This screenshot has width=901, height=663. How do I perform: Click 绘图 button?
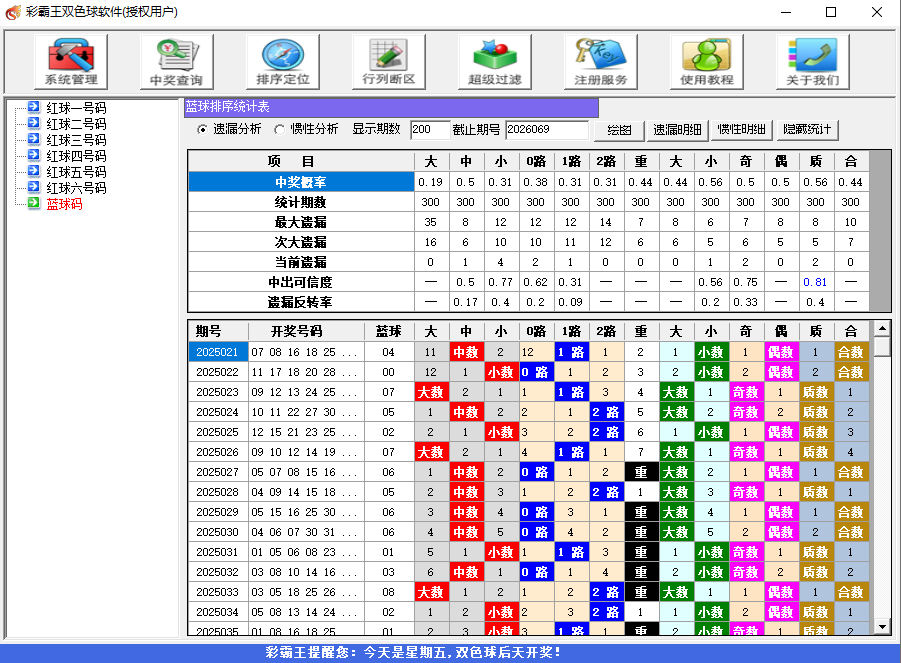[x=619, y=130]
